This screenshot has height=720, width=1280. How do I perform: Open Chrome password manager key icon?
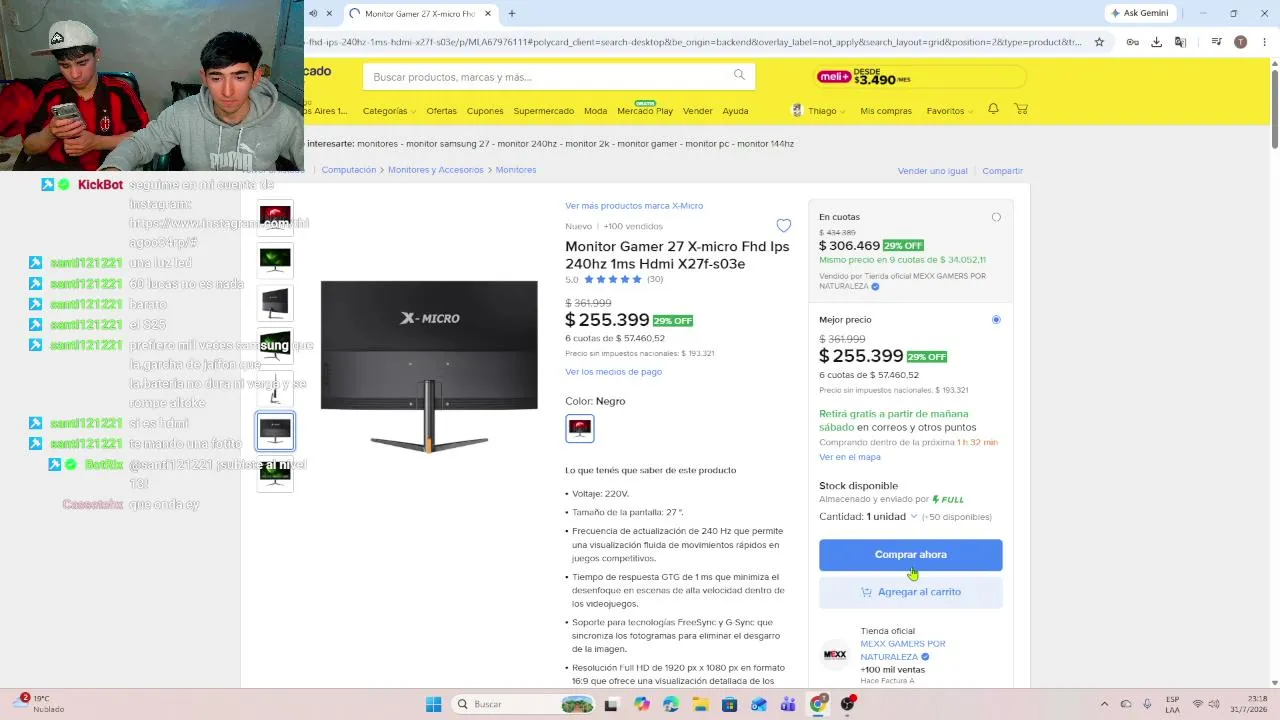coord(1132,42)
